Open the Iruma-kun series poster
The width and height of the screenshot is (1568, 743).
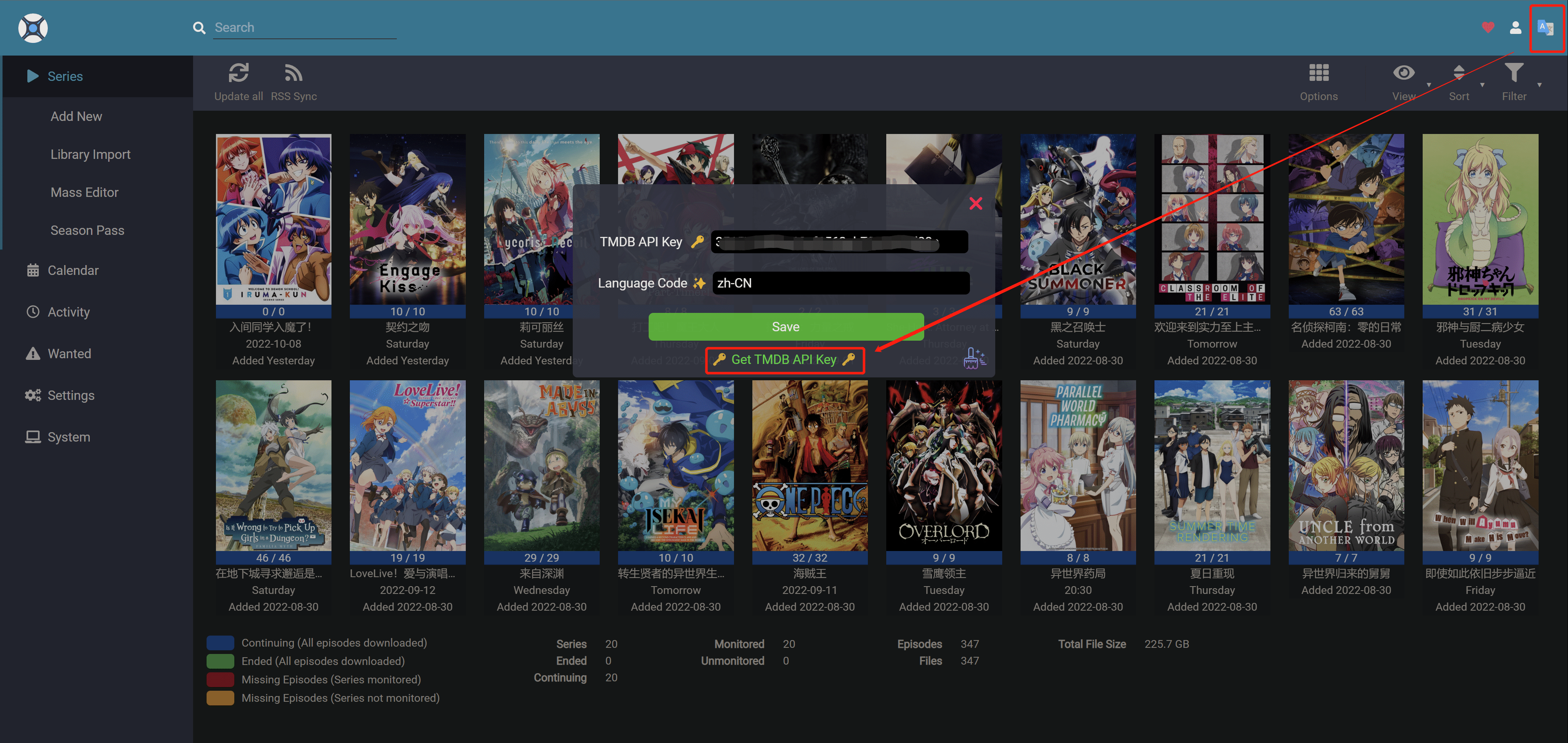273,219
